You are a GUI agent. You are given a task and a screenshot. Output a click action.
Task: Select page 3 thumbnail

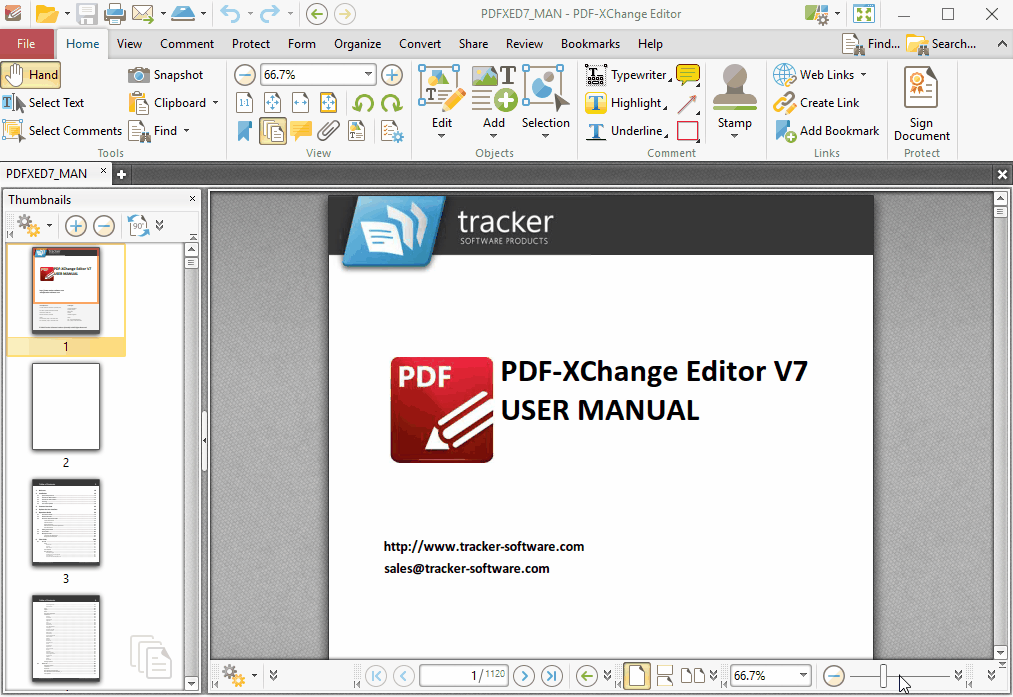coord(66,522)
